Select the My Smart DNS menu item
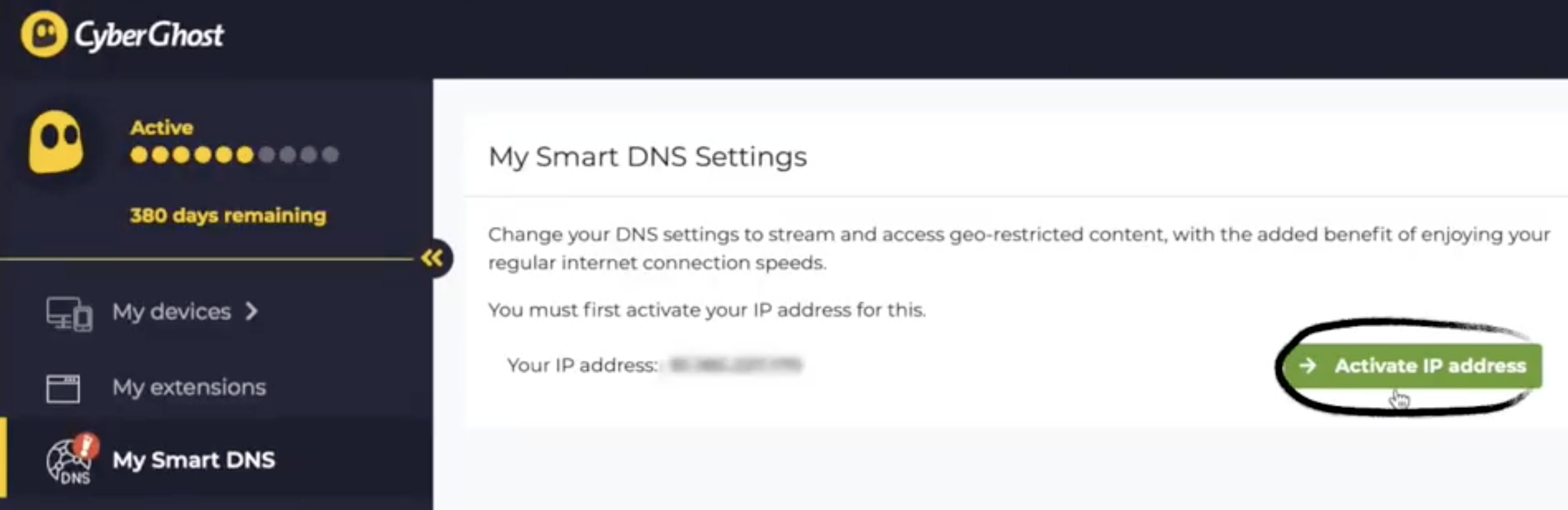The image size is (1568, 510). point(193,460)
